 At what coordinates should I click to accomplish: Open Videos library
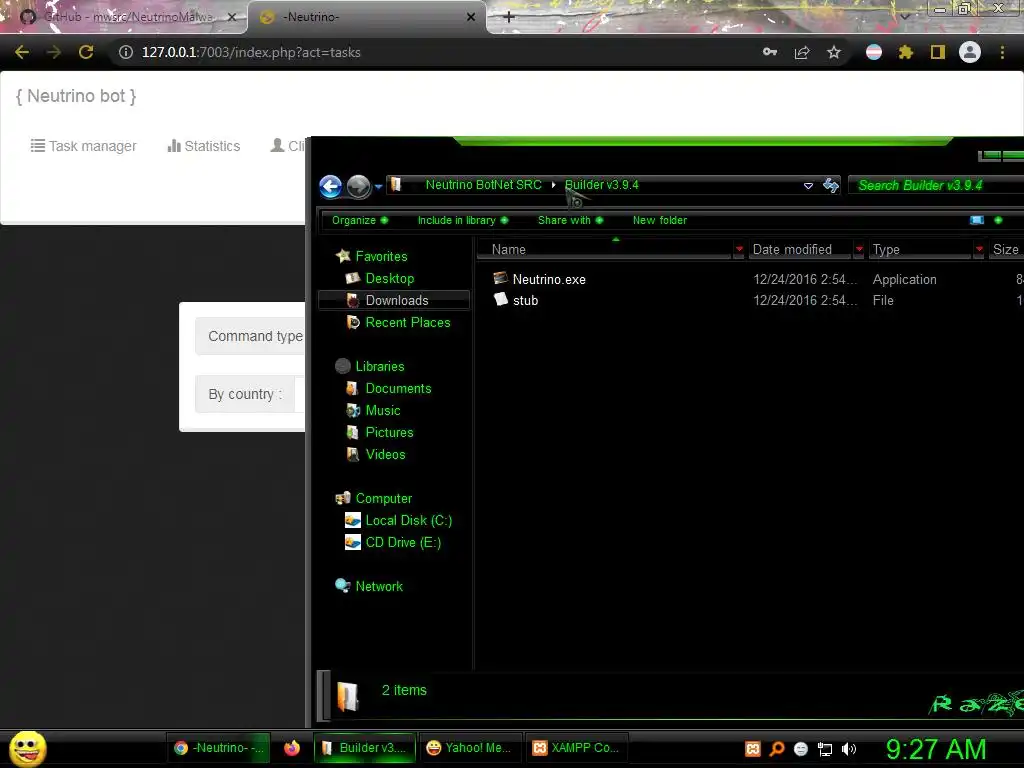385,455
